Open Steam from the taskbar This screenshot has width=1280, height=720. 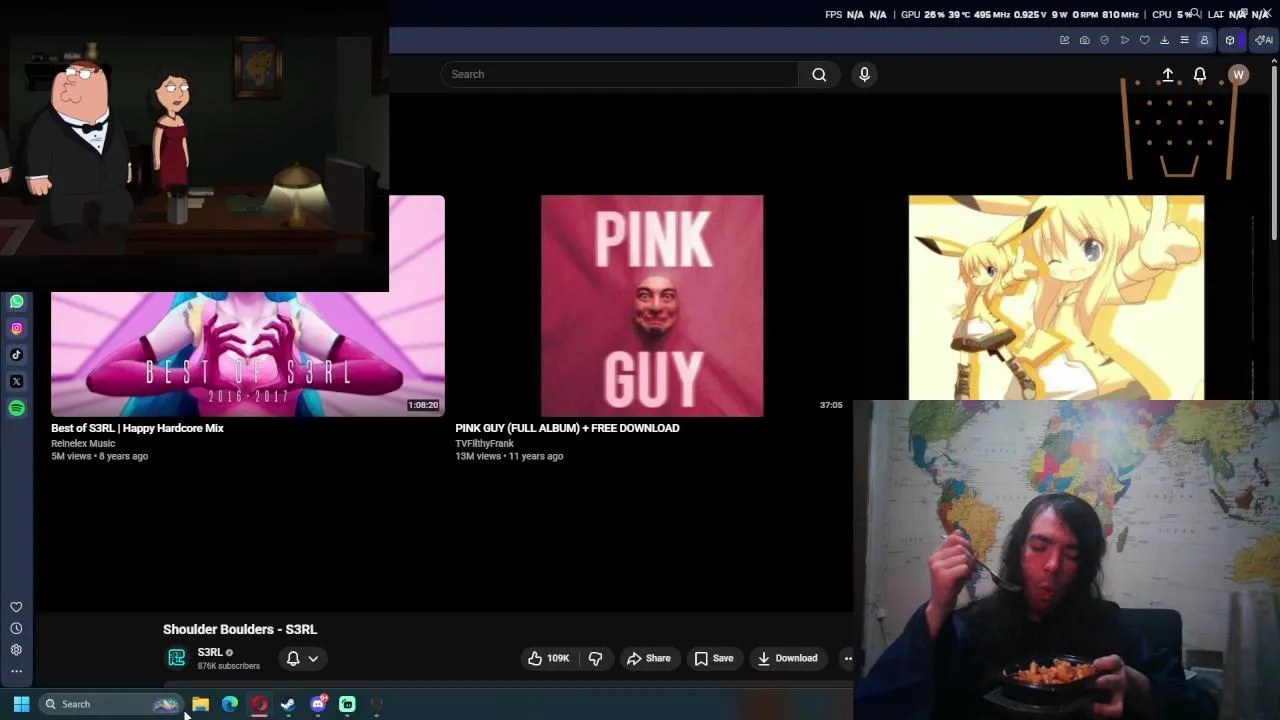288,704
